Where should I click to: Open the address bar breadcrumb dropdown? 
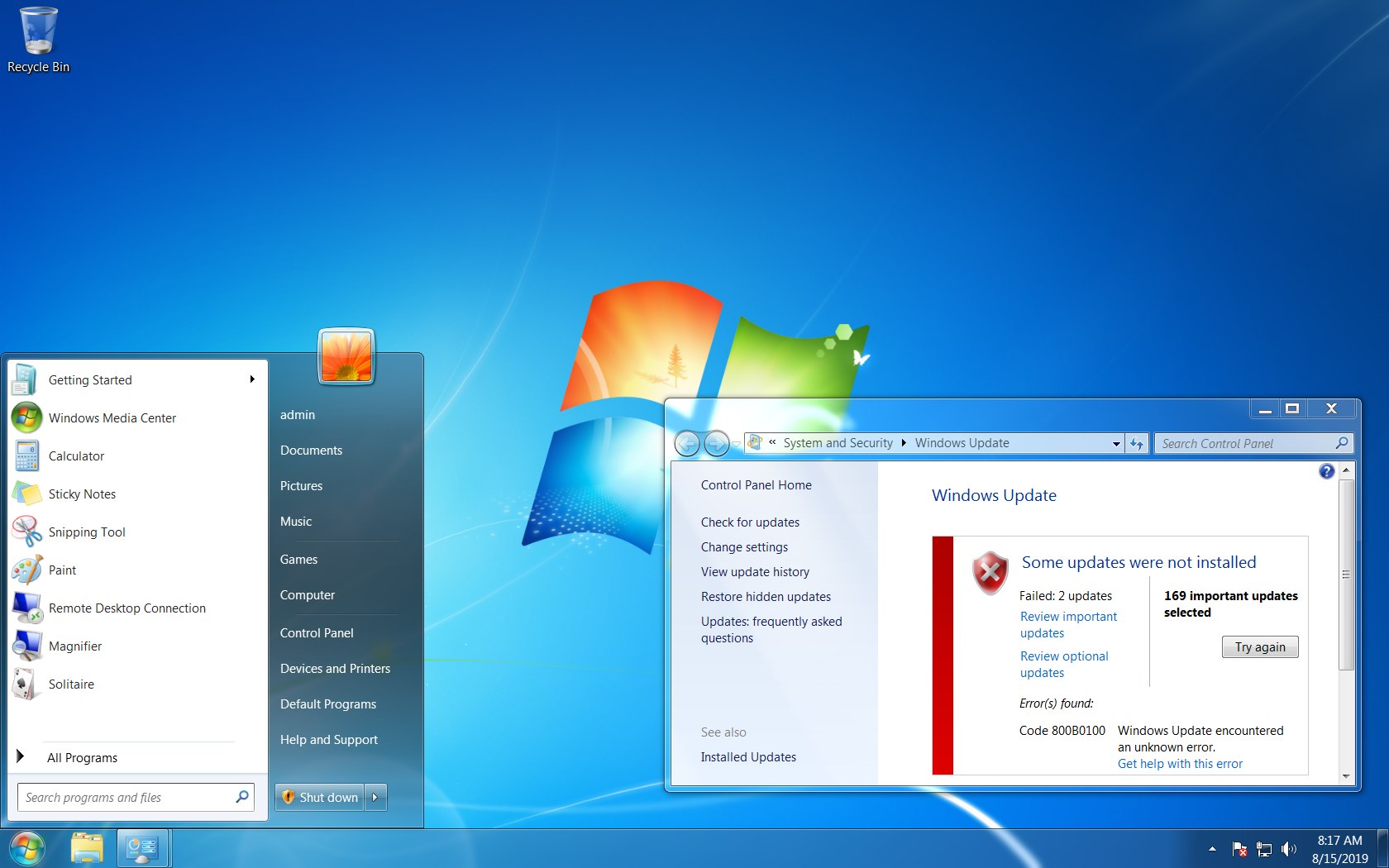point(1116,443)
